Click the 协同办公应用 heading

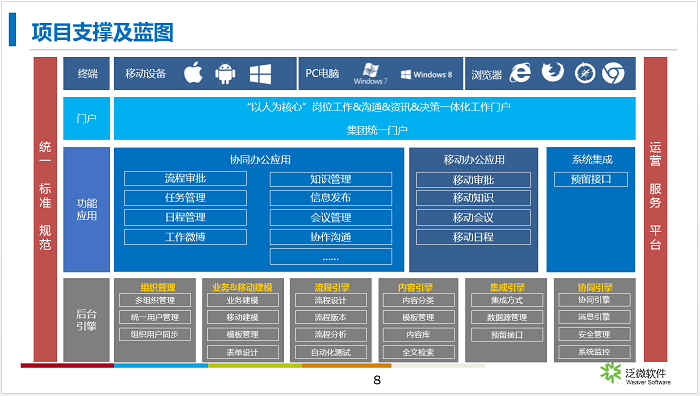[260, 159]
